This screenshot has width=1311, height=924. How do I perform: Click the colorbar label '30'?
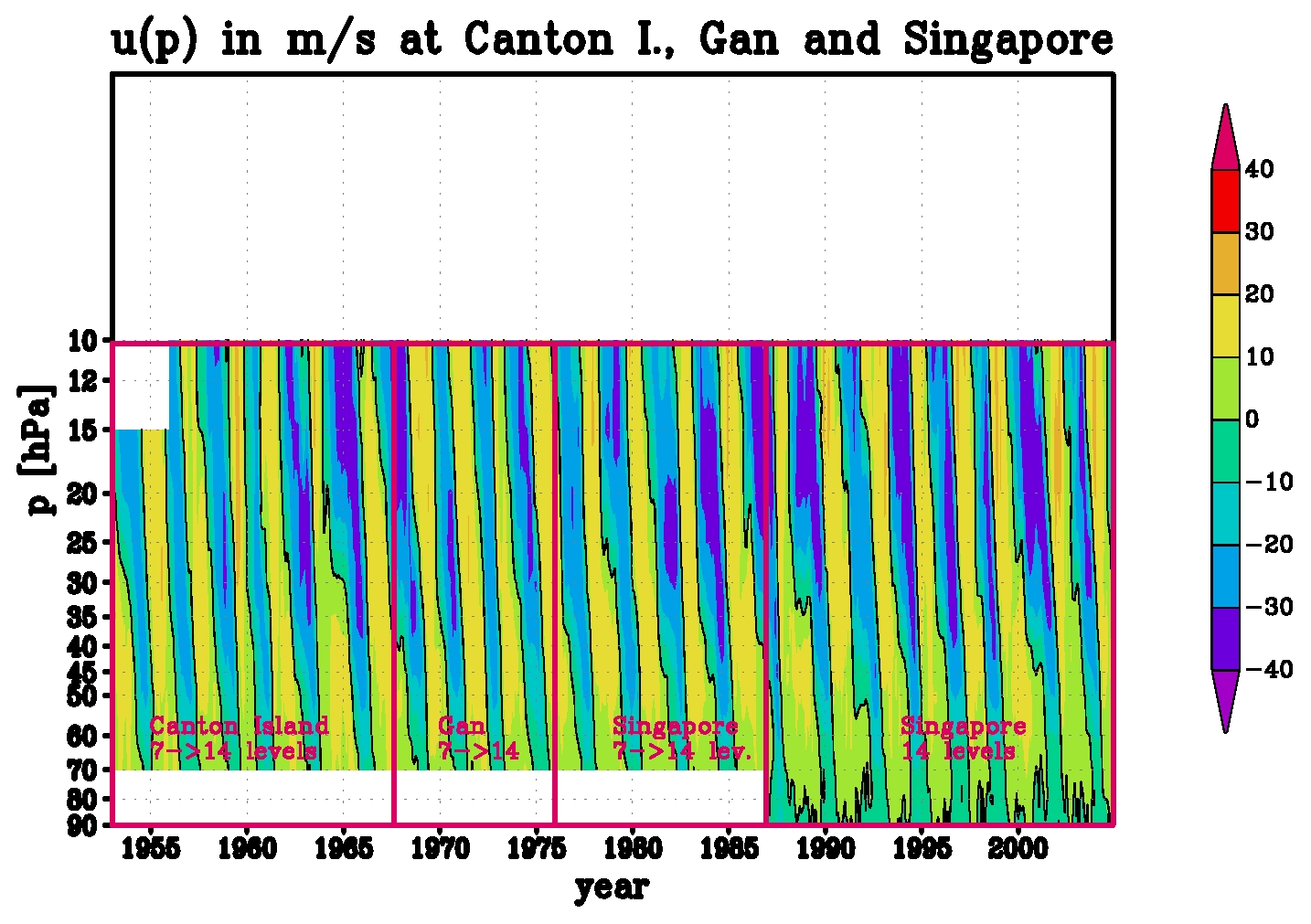point(1259,231)
